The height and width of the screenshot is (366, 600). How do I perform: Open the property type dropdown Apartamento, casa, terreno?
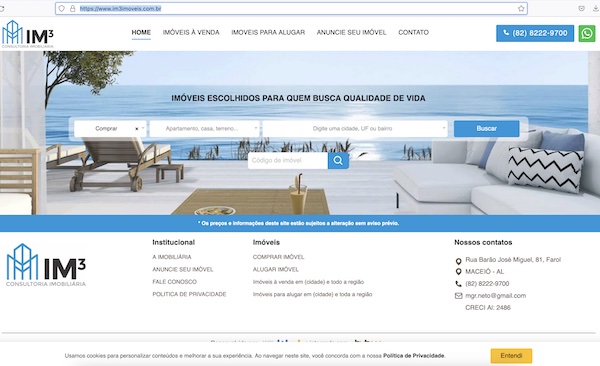pyautogui.click(x=205, y=129)
